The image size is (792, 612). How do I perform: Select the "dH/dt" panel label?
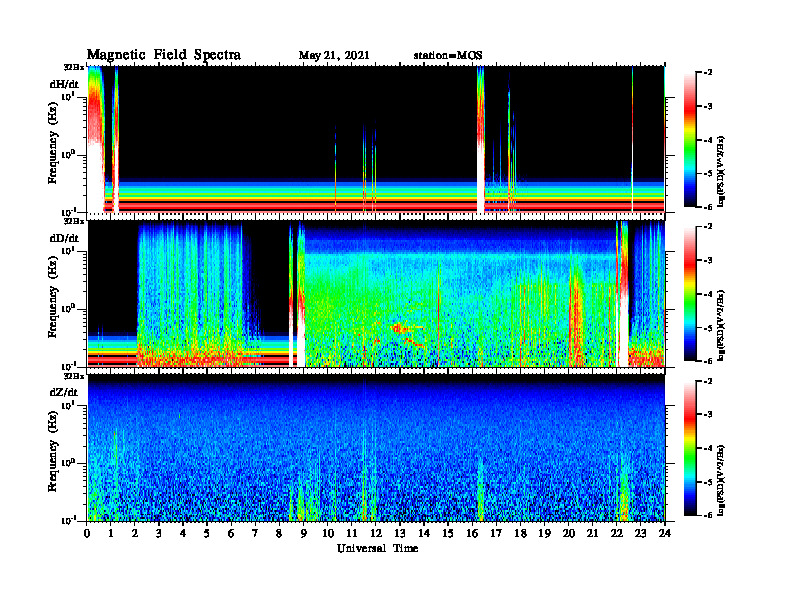[x=64, y=84]
